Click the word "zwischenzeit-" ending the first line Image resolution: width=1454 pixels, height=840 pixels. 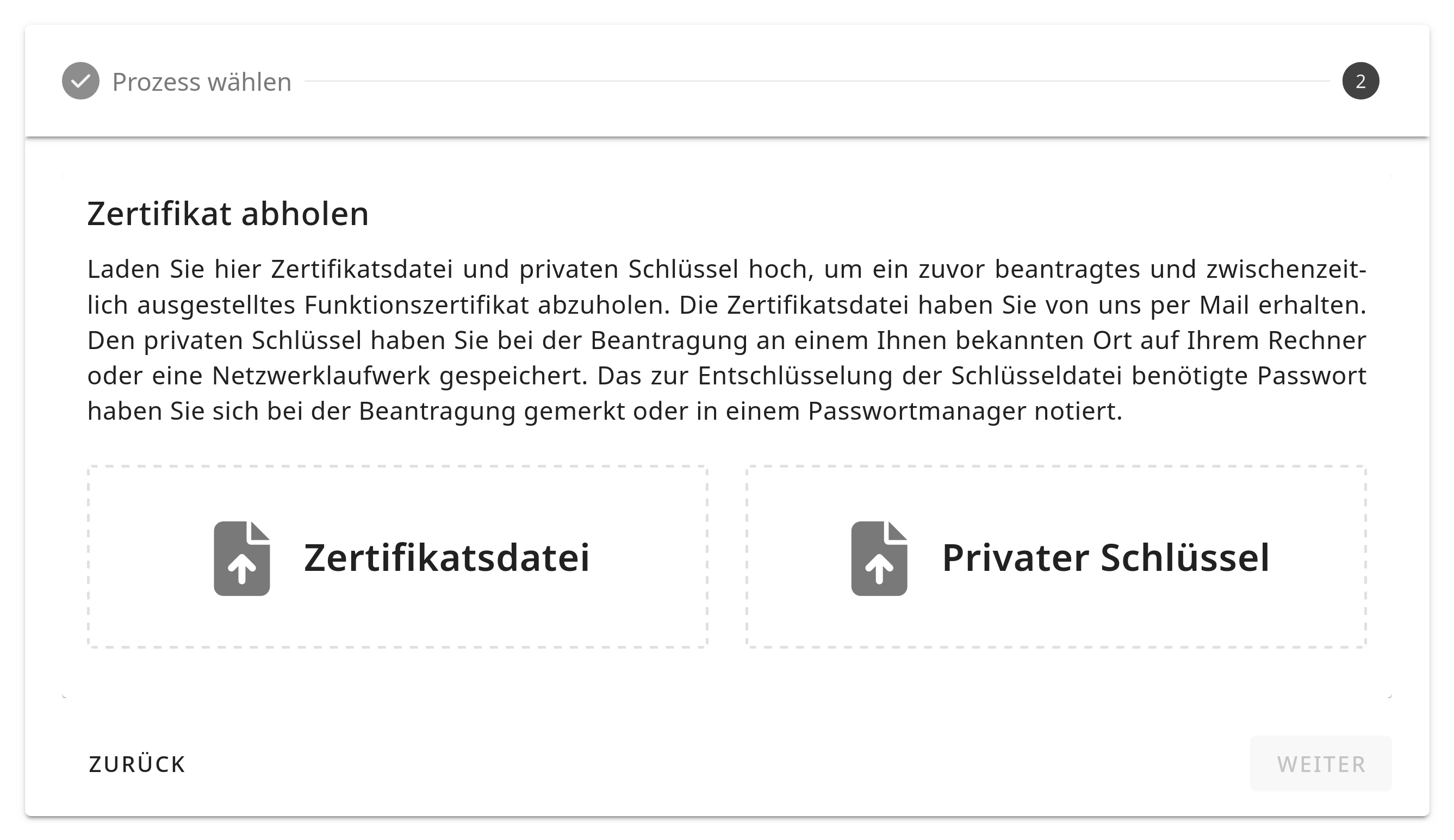click(1286, 270)
